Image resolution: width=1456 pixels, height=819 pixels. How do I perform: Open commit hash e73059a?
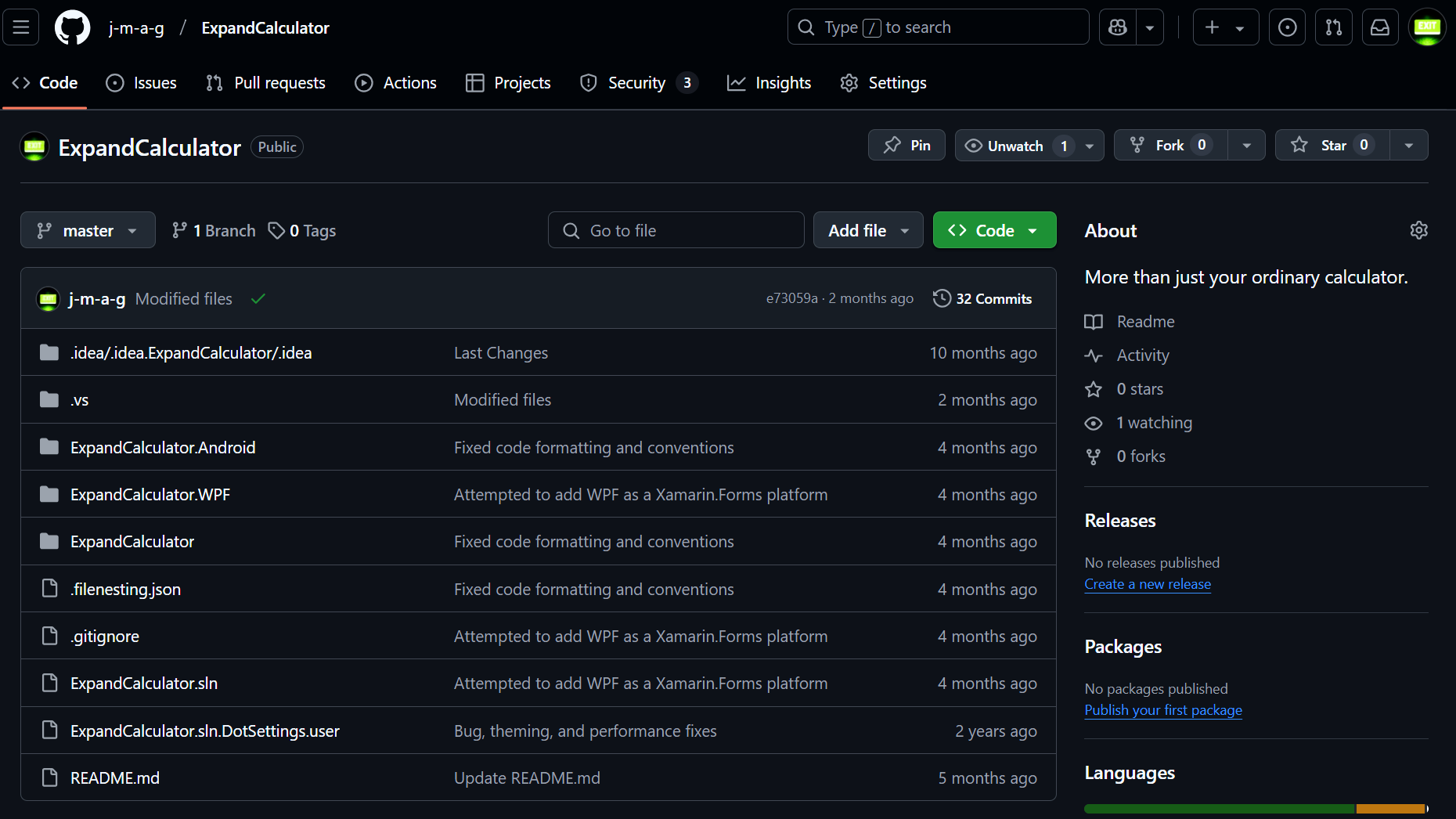tap(791, 298)
